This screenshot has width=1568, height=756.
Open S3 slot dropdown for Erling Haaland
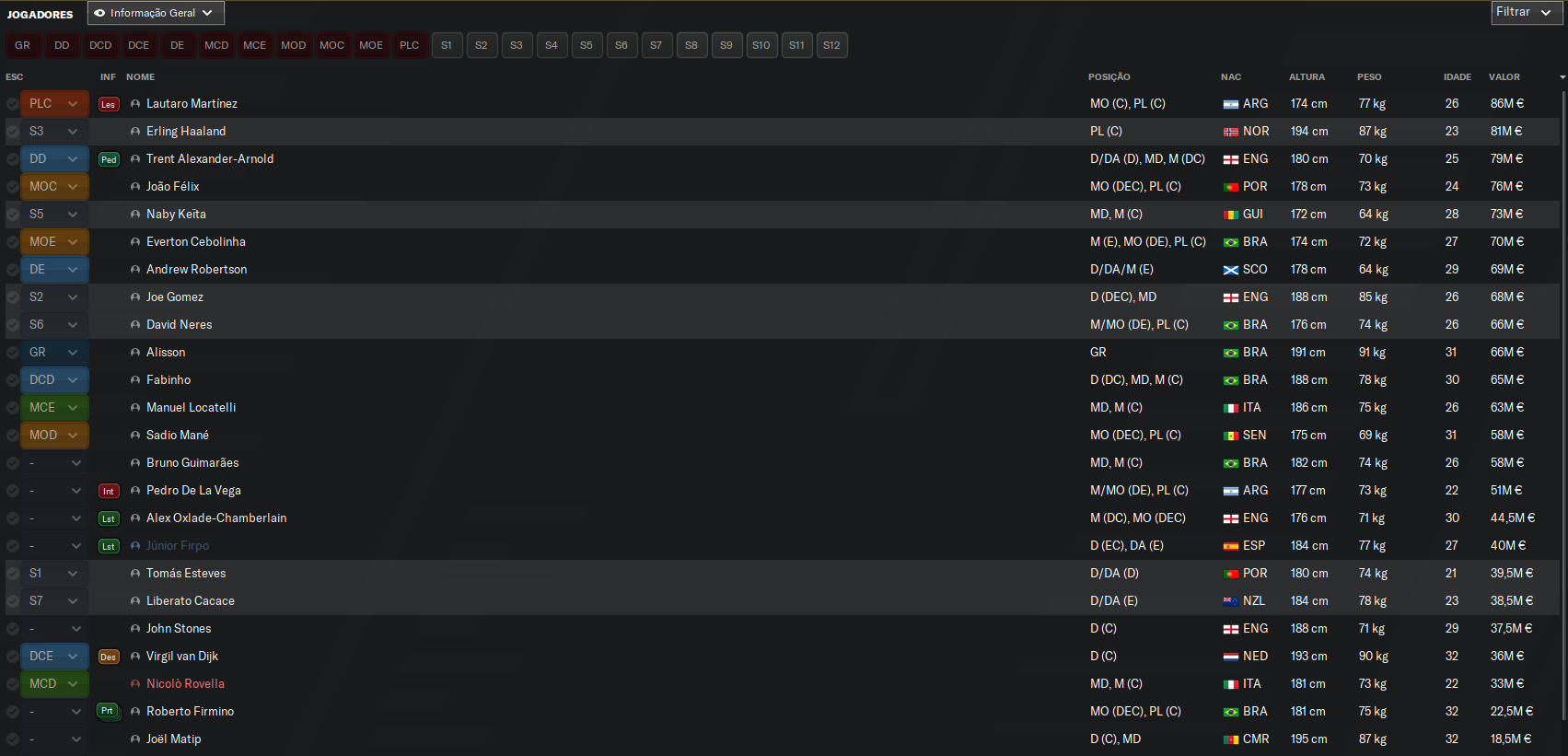pyautogui.click(x=54, y=132)
